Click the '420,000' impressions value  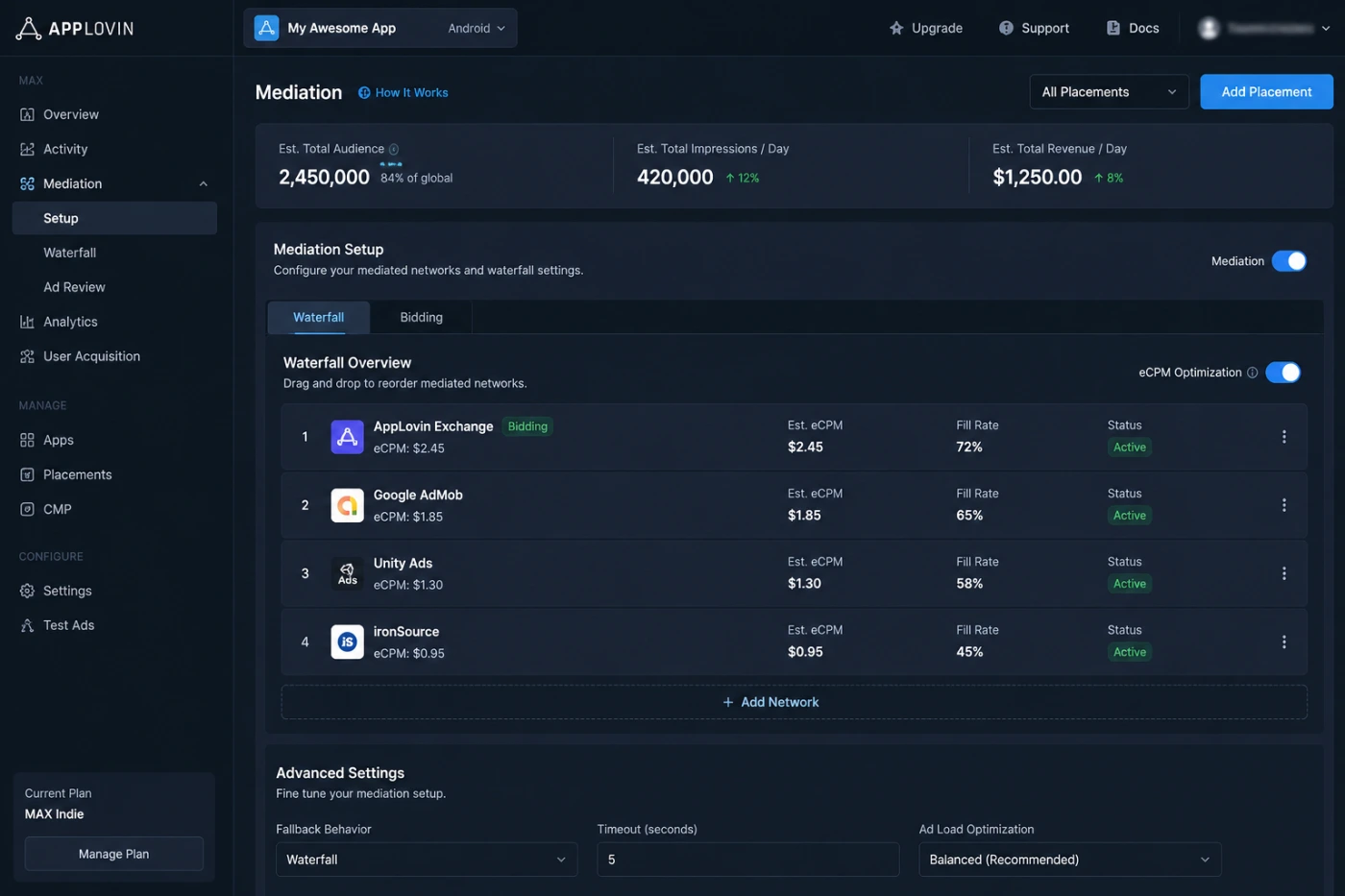point(675,178)
